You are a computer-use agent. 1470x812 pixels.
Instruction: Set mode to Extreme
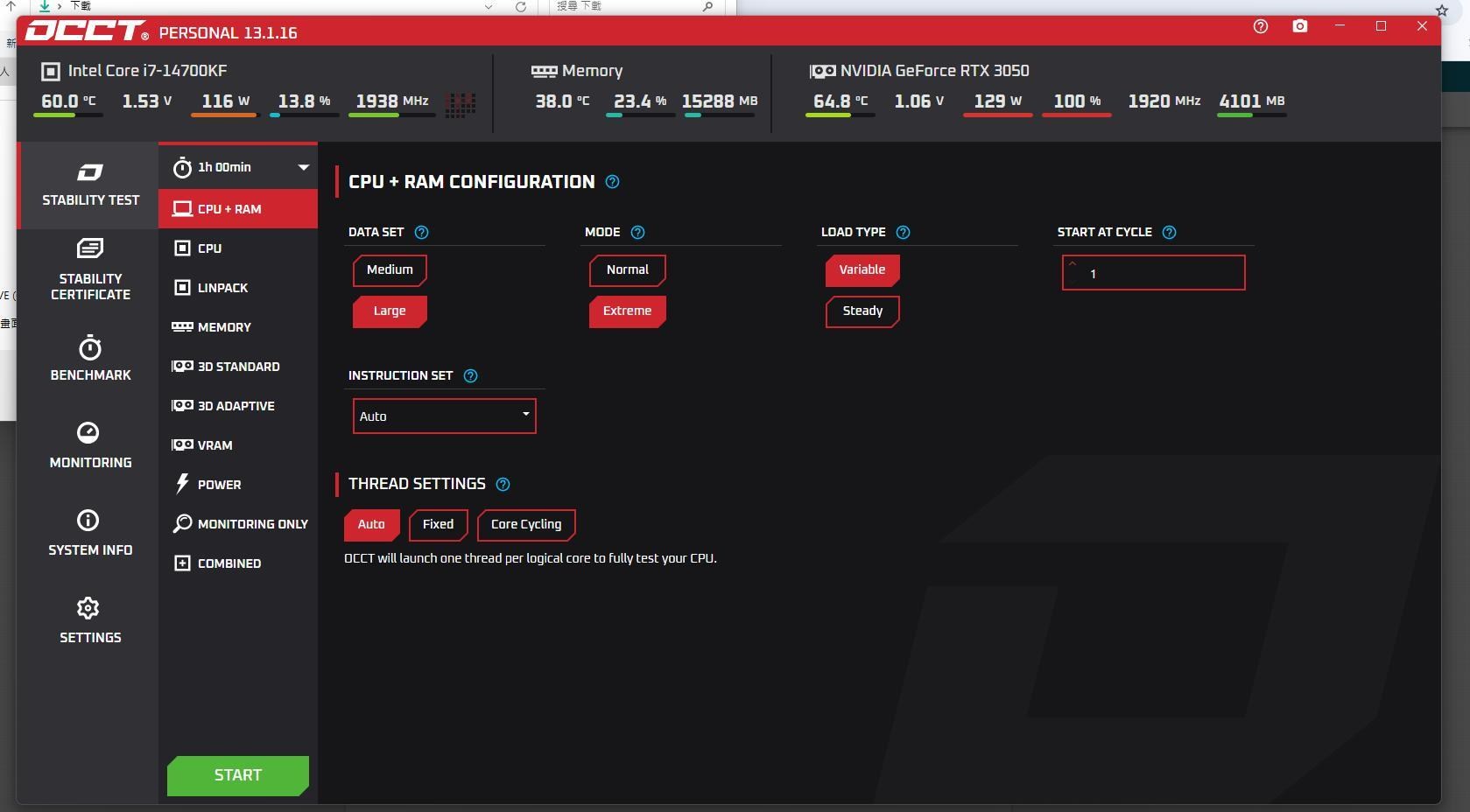628,311
